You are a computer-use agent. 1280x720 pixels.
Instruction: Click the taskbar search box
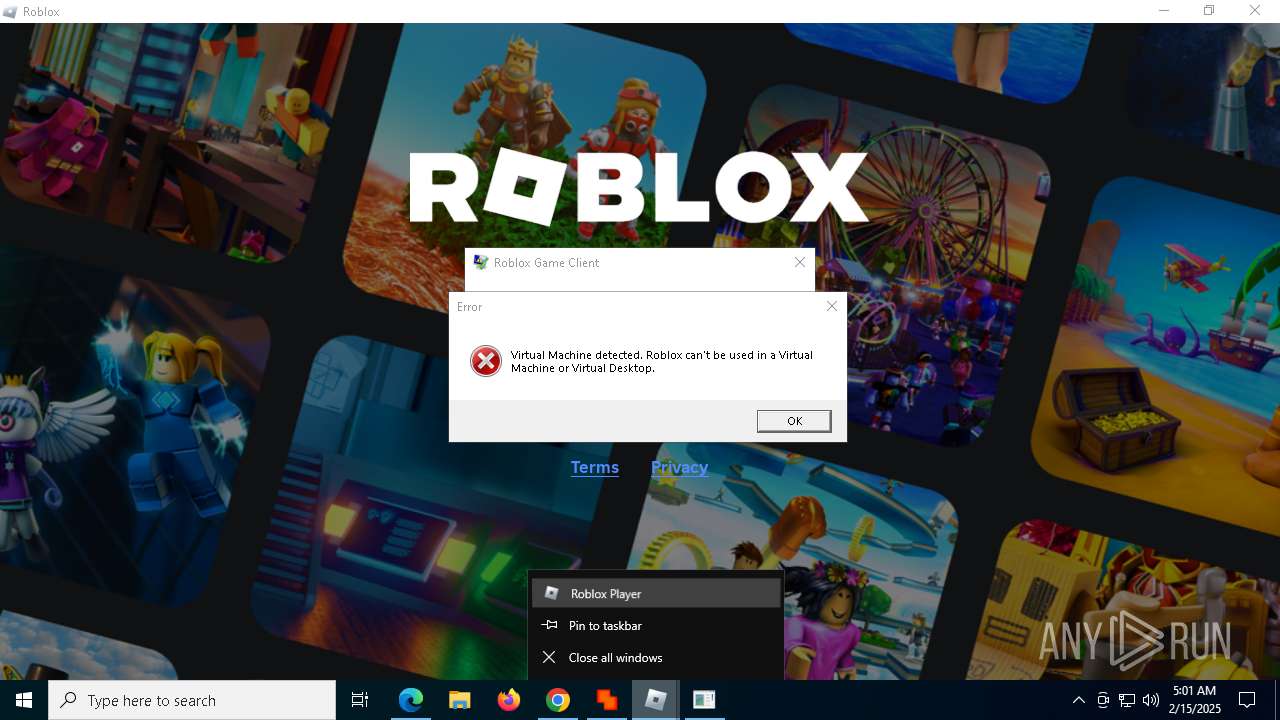(x=192, y=700)
